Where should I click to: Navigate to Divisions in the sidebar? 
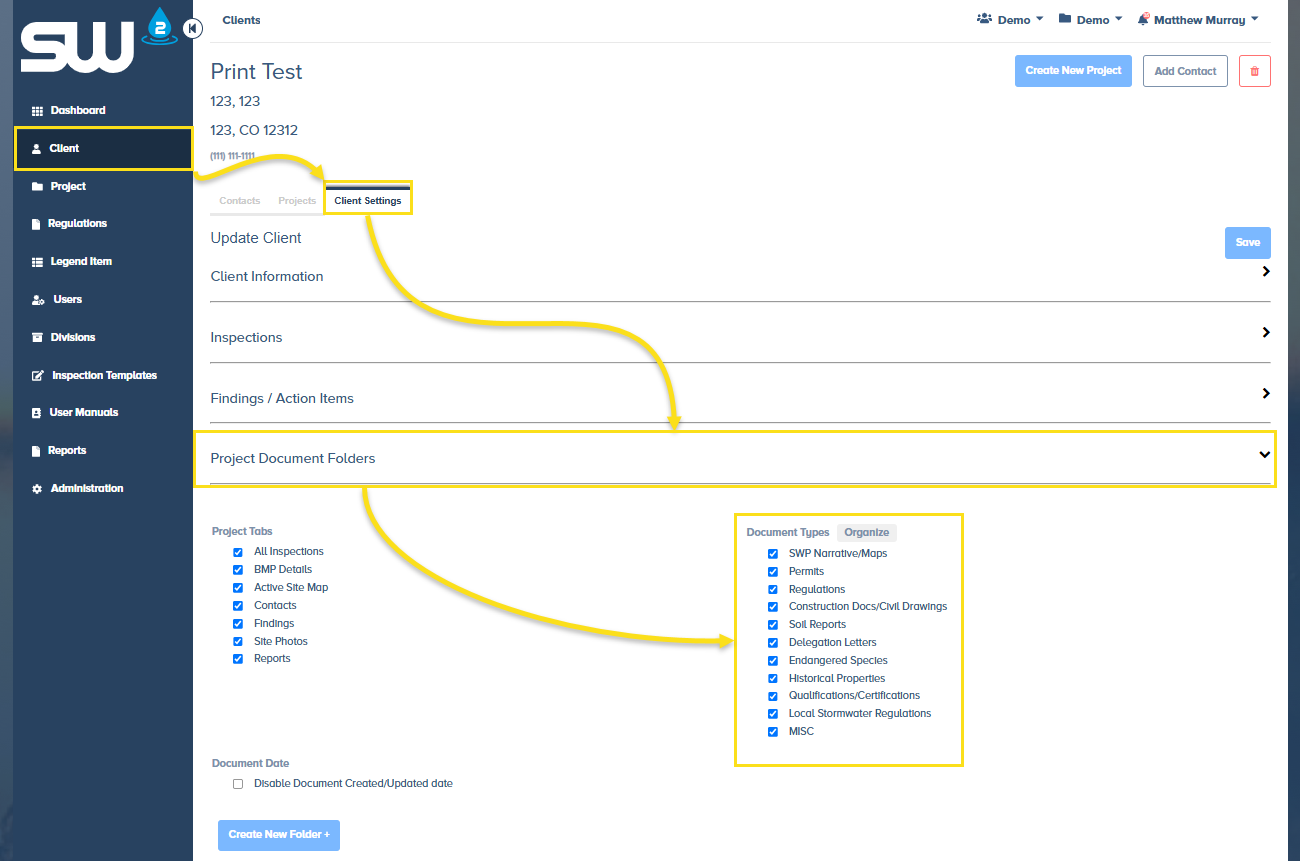point(75,337)
